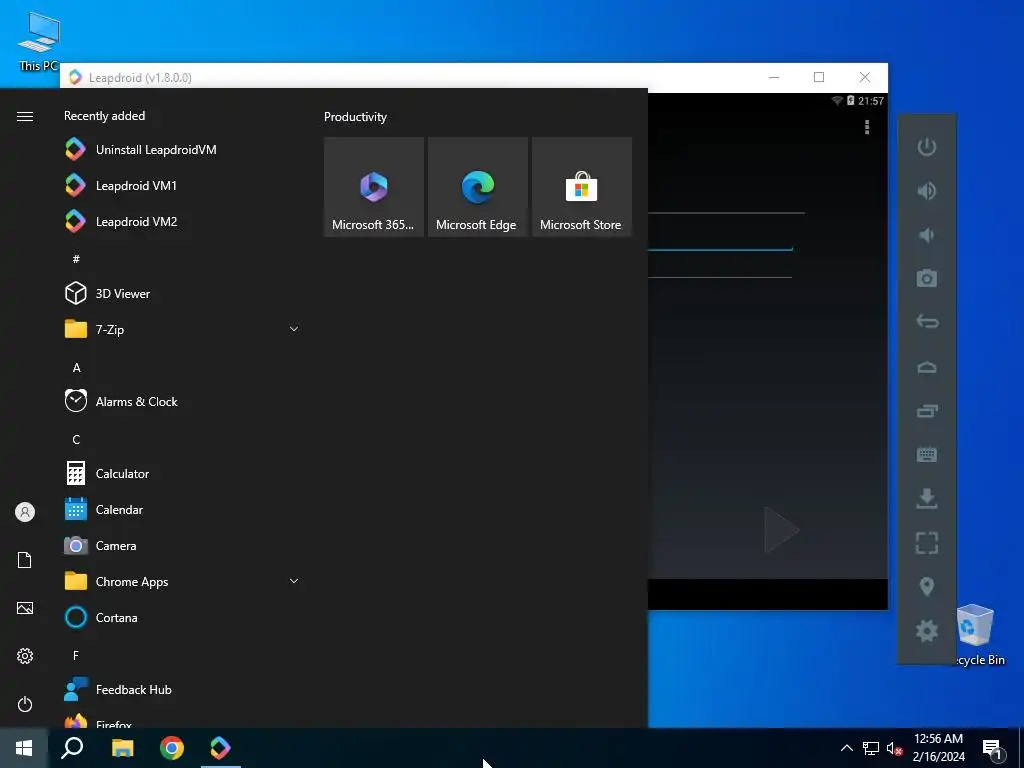Open recent apps in Leapdroid sidebar
This screenshot has width=1024, height=768.
(927, 410)
